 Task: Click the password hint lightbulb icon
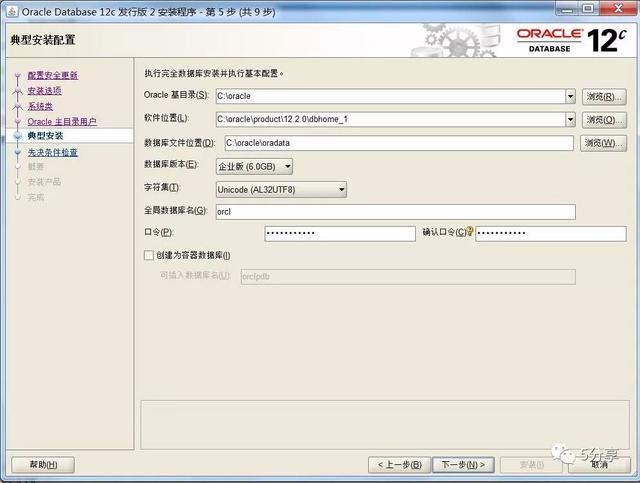(470, 231)
